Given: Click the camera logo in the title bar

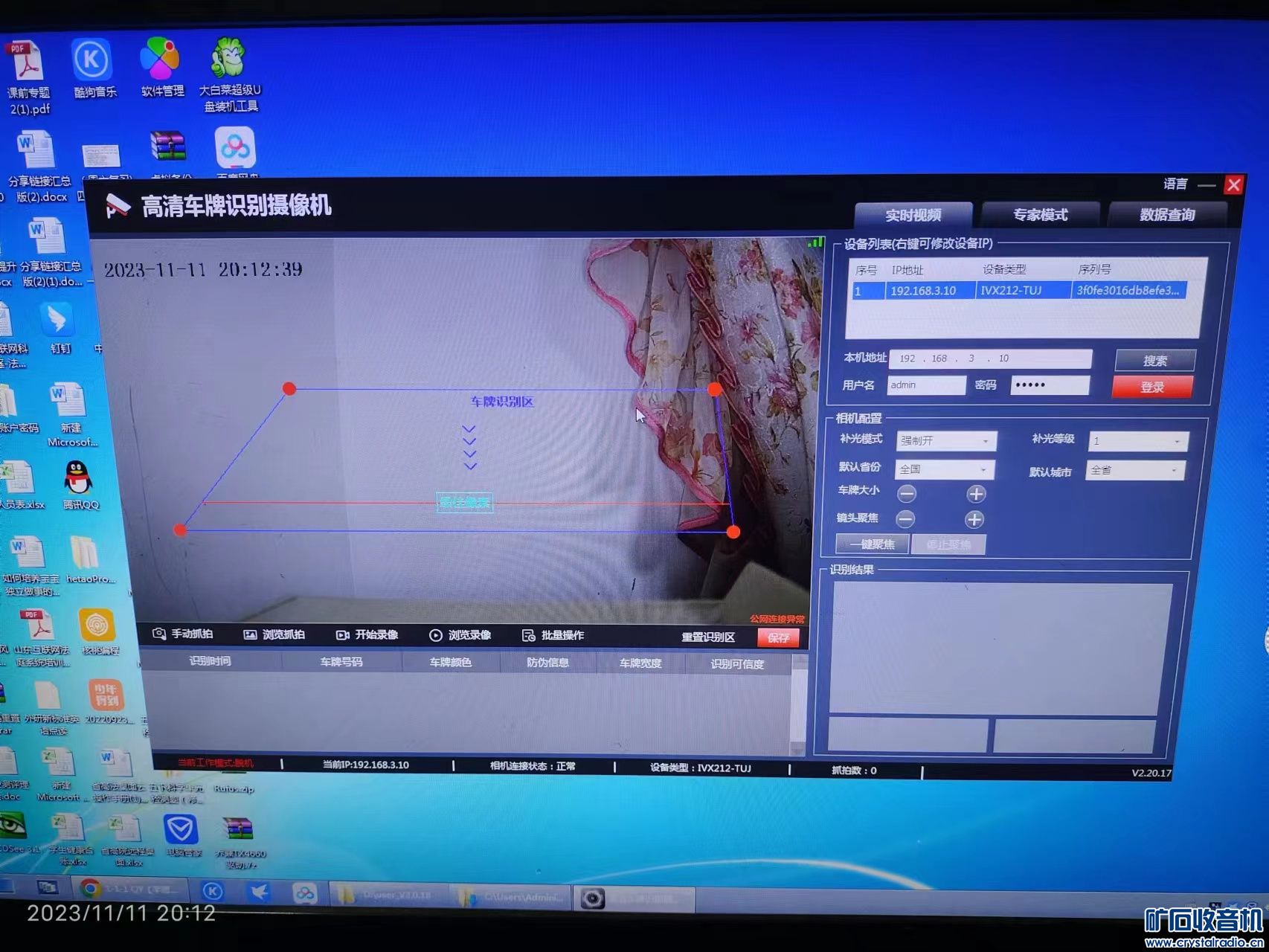Looking at the screenshot, I should [117, 206].
